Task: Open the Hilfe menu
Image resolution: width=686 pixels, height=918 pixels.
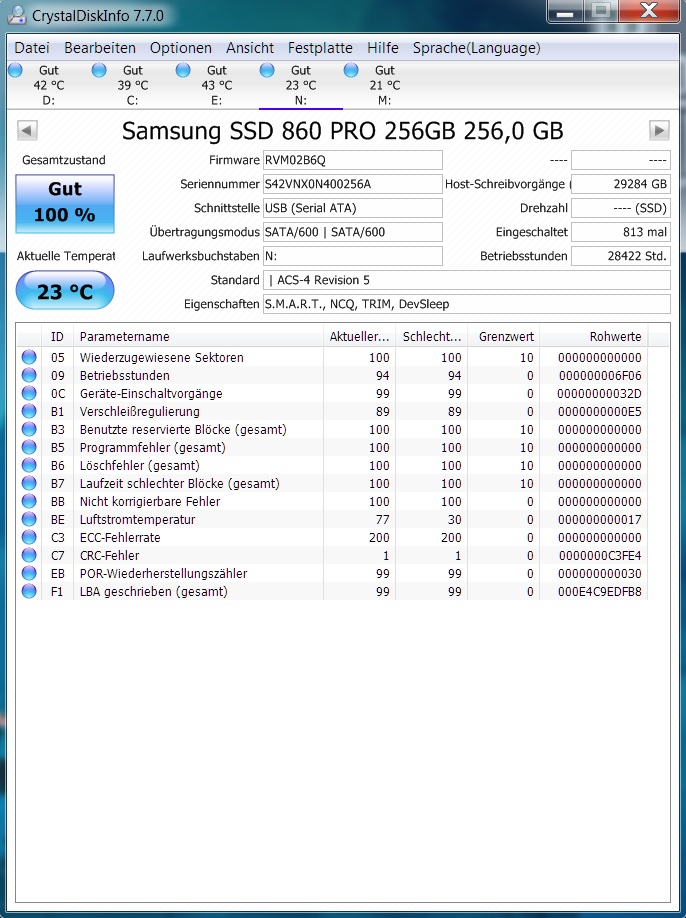Action: tap(383, 48)
